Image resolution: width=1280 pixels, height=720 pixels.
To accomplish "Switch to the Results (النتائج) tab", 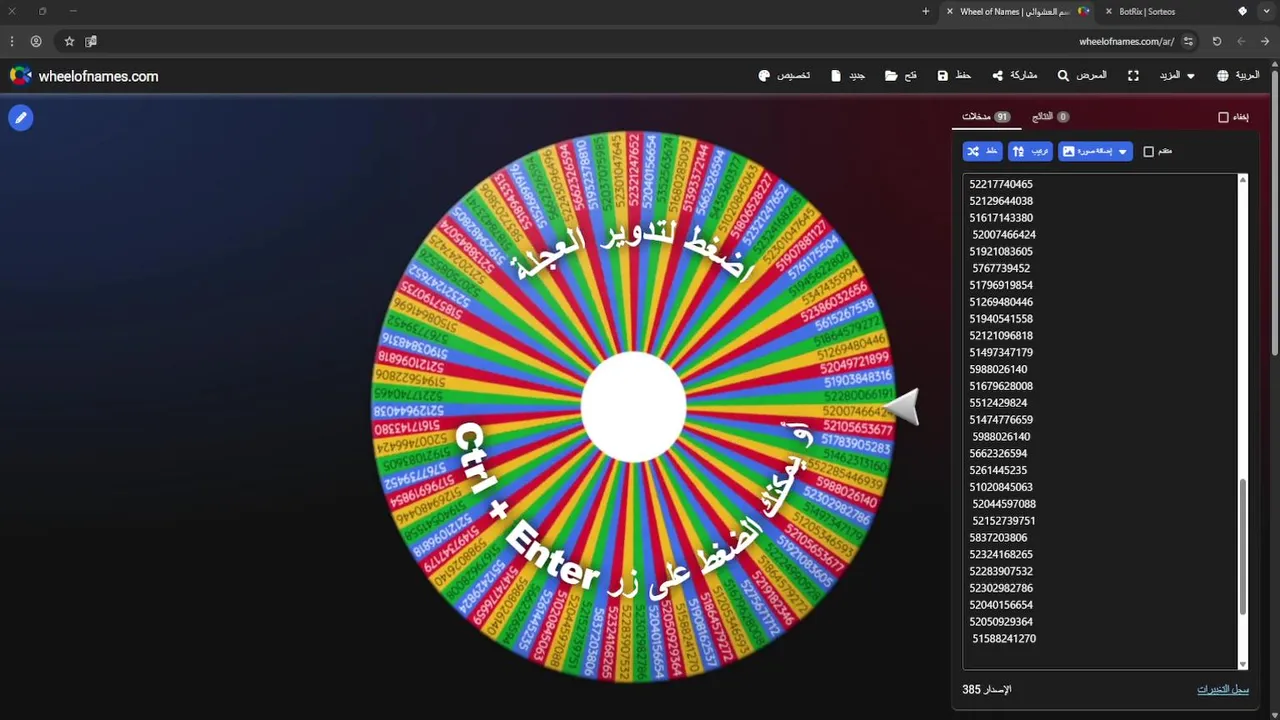I will coord(1050,117).
